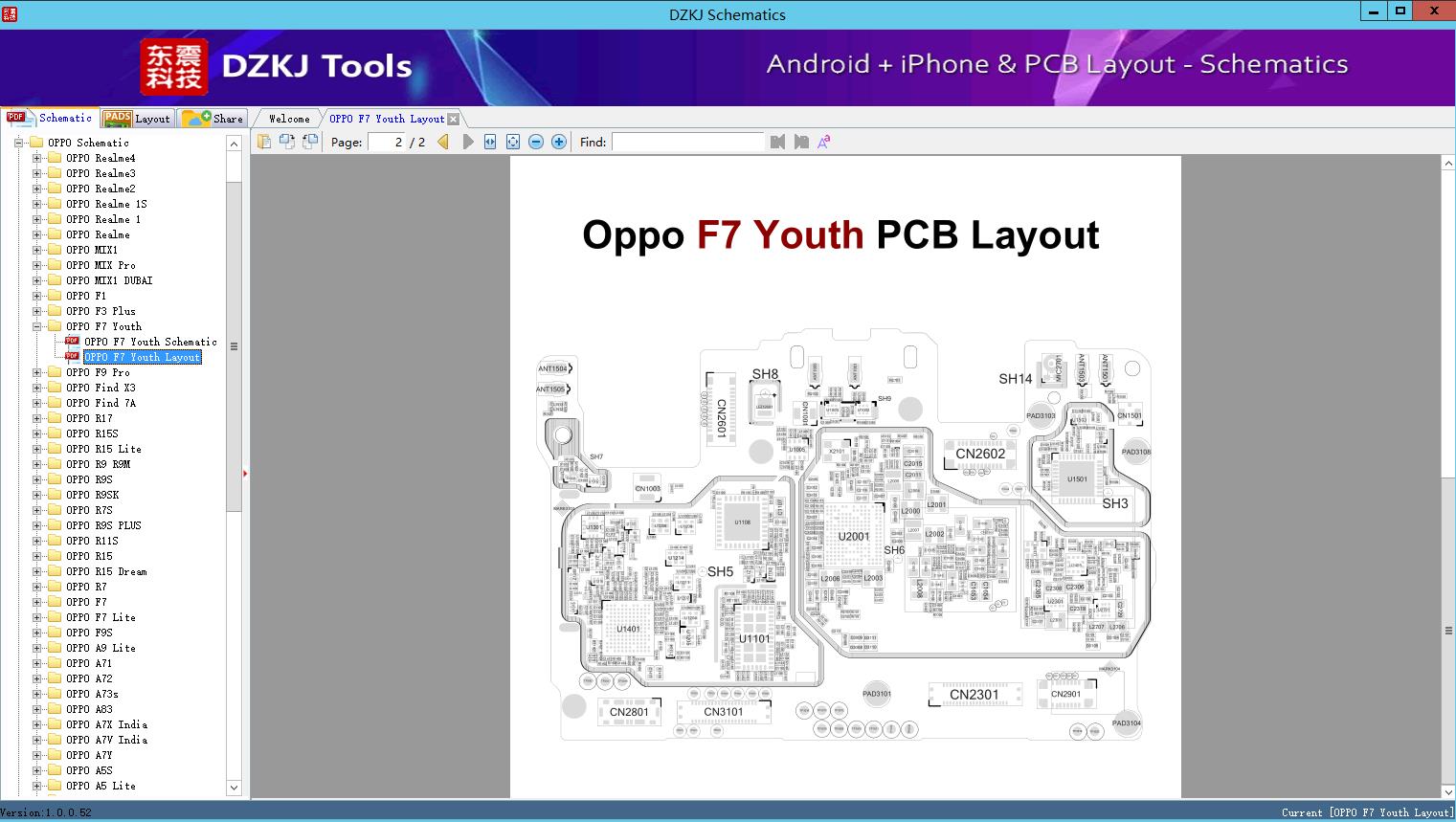1456x822 pixels.
Task: Click the DZKJ red logo in banner
Action: coord(173,67)
